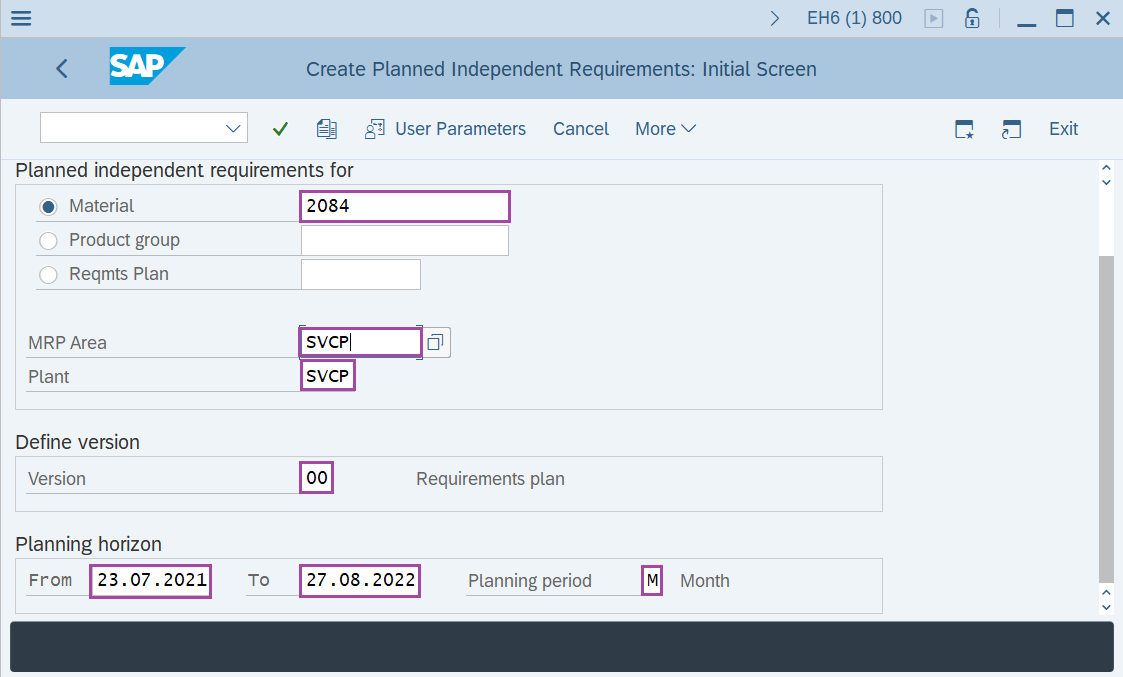Click the back arrow beside SAP logo
1123x677 pixels.
point(62,69)
